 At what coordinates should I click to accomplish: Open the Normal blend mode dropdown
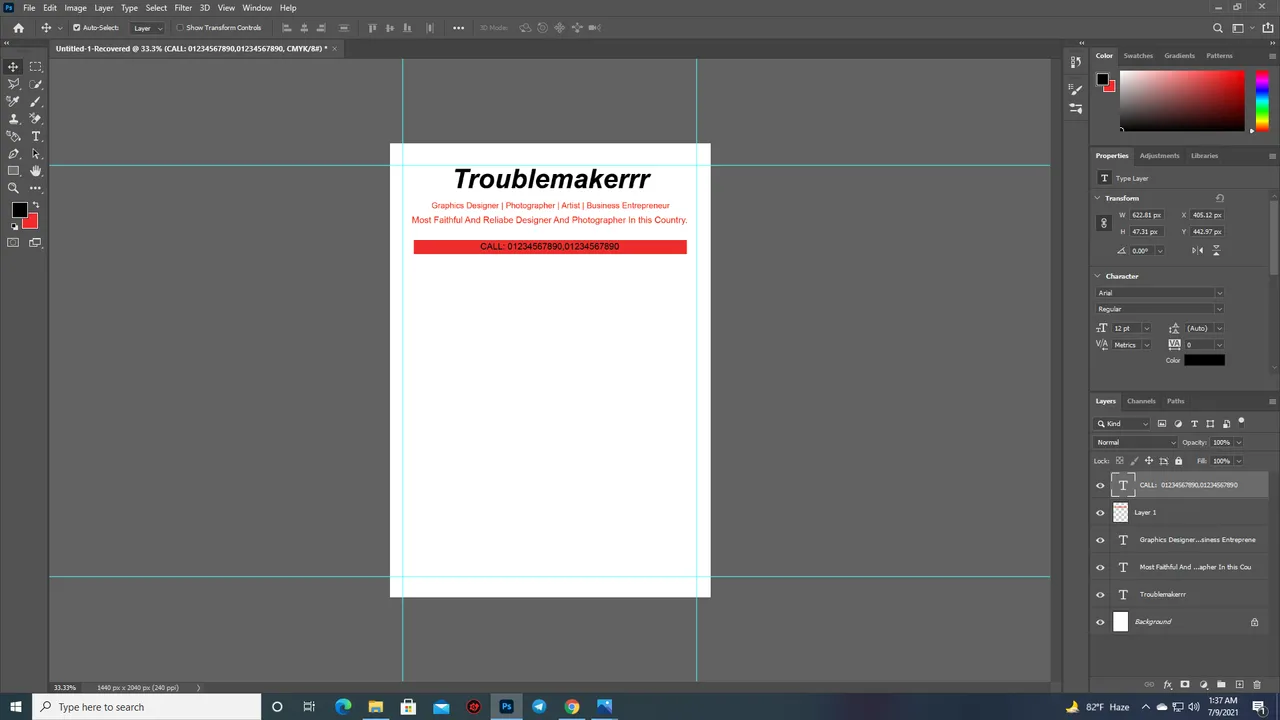(x=1136, y=442)
